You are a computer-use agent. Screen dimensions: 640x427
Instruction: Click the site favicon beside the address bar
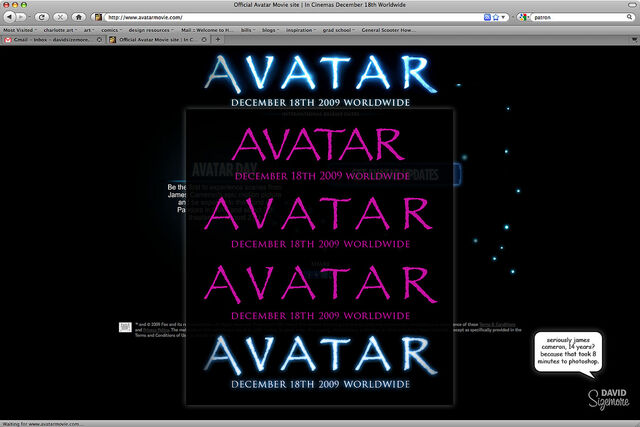click(x=98, y=17)
